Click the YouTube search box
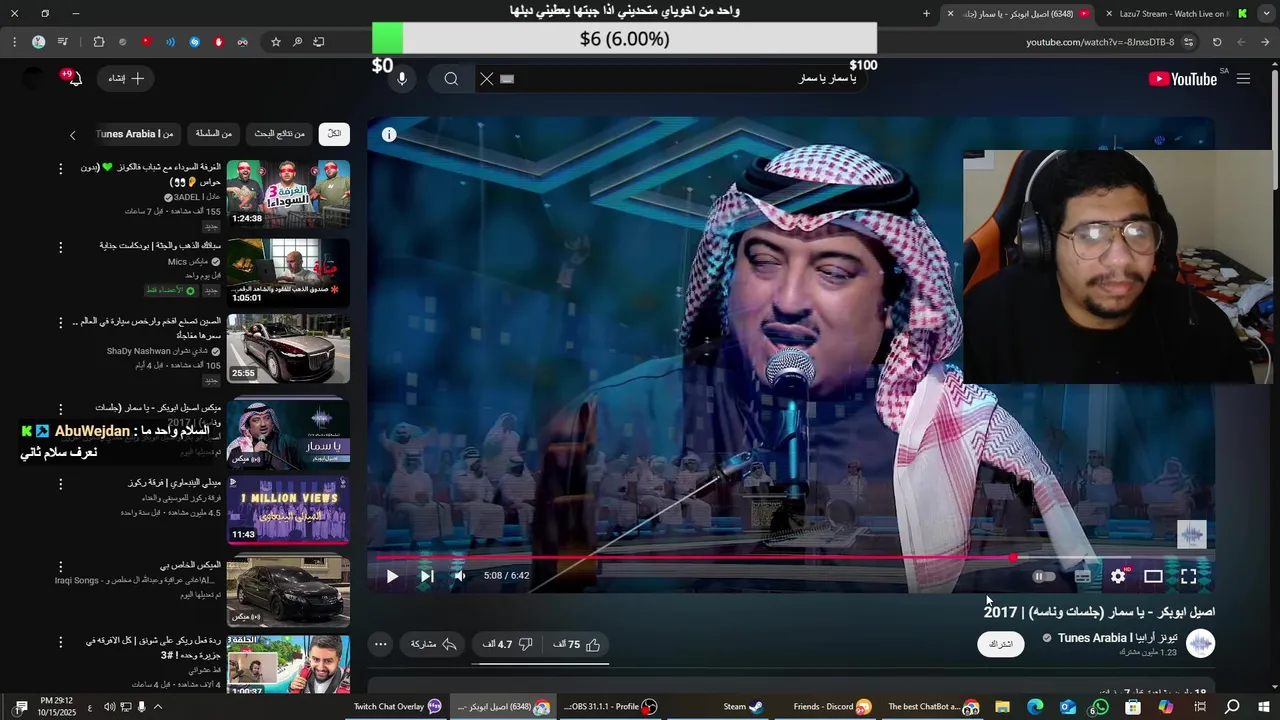1280x720 pixels. [690, 79]
